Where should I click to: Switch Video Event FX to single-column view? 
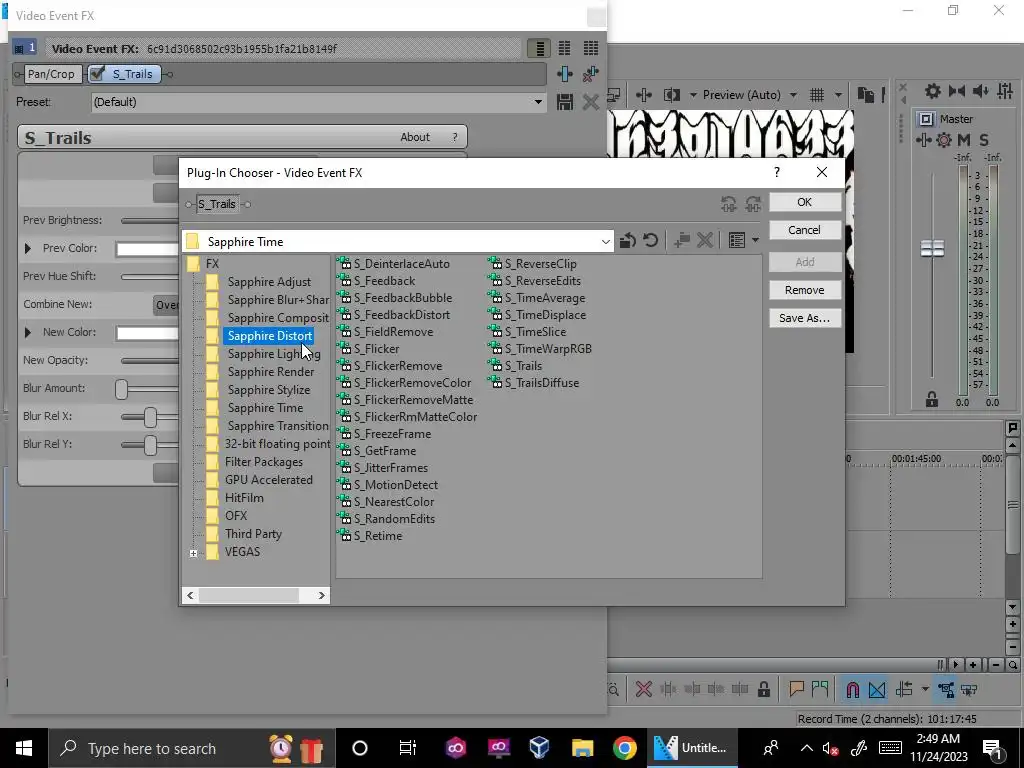point(539,48)
